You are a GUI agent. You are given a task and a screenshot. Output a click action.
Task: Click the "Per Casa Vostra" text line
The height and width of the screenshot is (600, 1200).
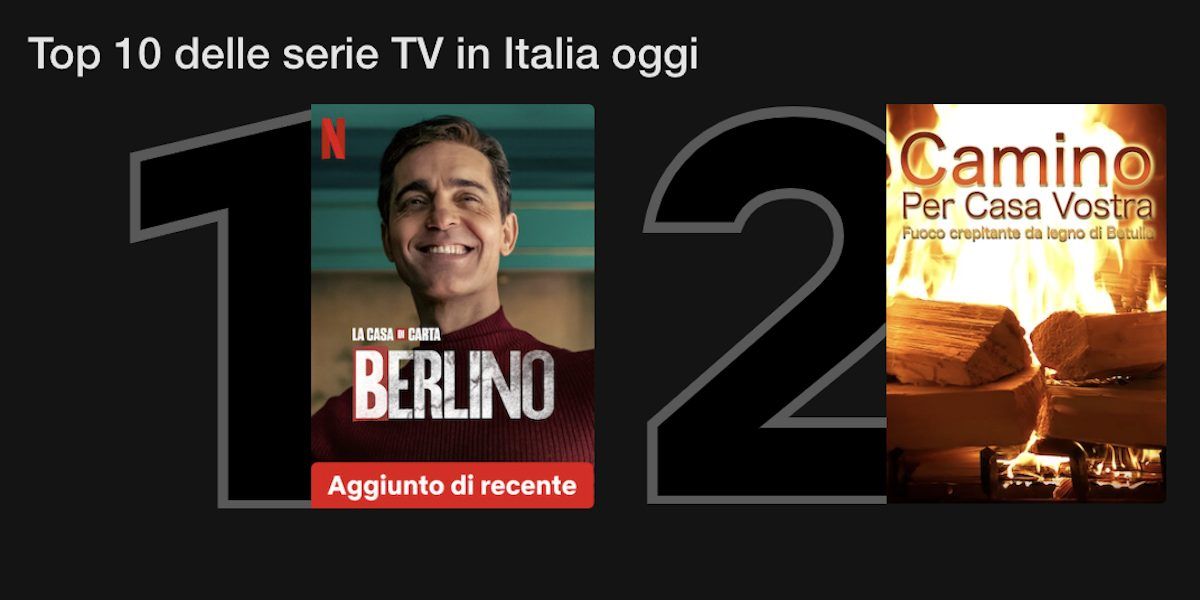(x=1027, y=207)
